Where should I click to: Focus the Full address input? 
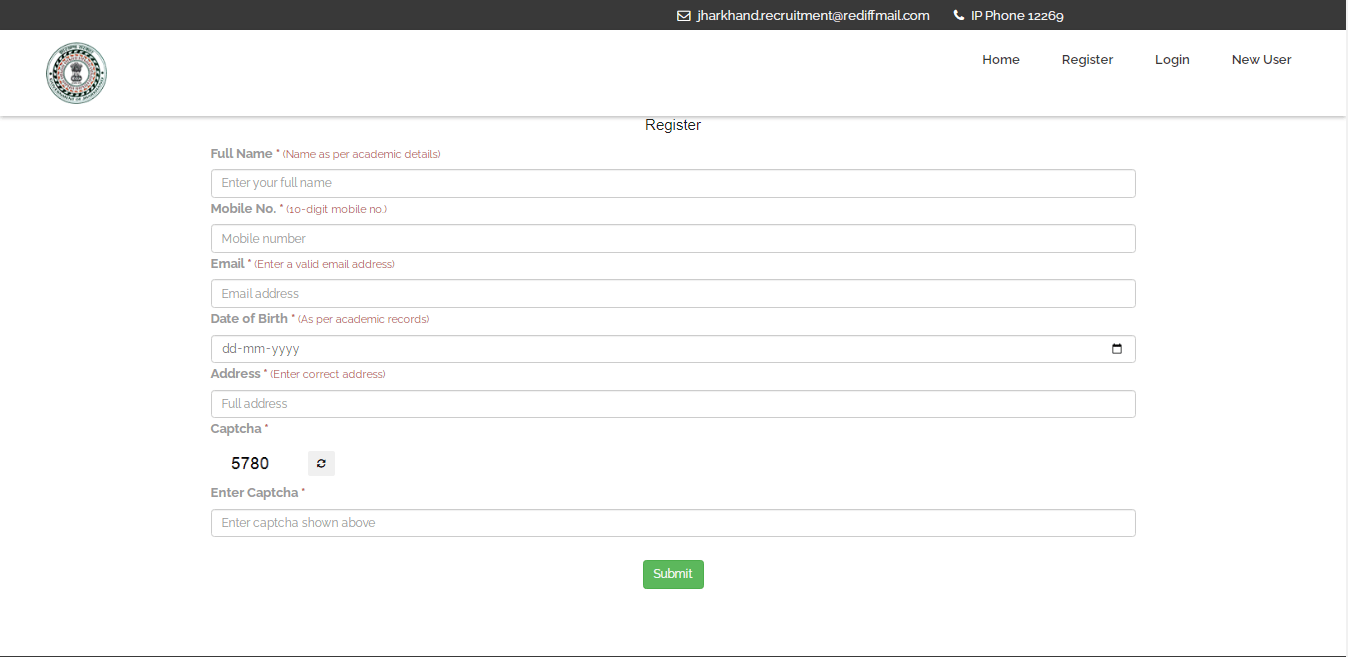pyautogui.click(x=672, y=404)
